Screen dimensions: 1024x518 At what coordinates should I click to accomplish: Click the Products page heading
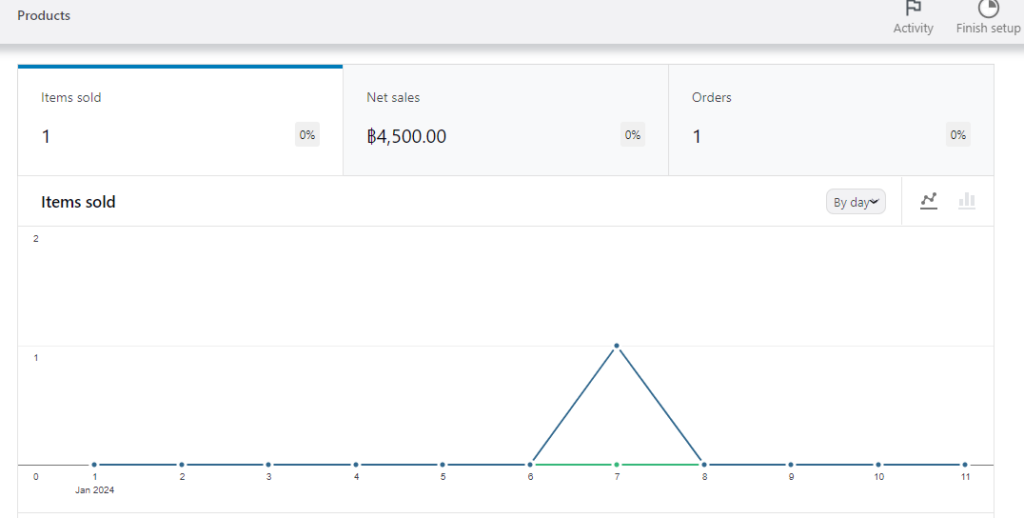pyautogui.click(x=44, y=16)
